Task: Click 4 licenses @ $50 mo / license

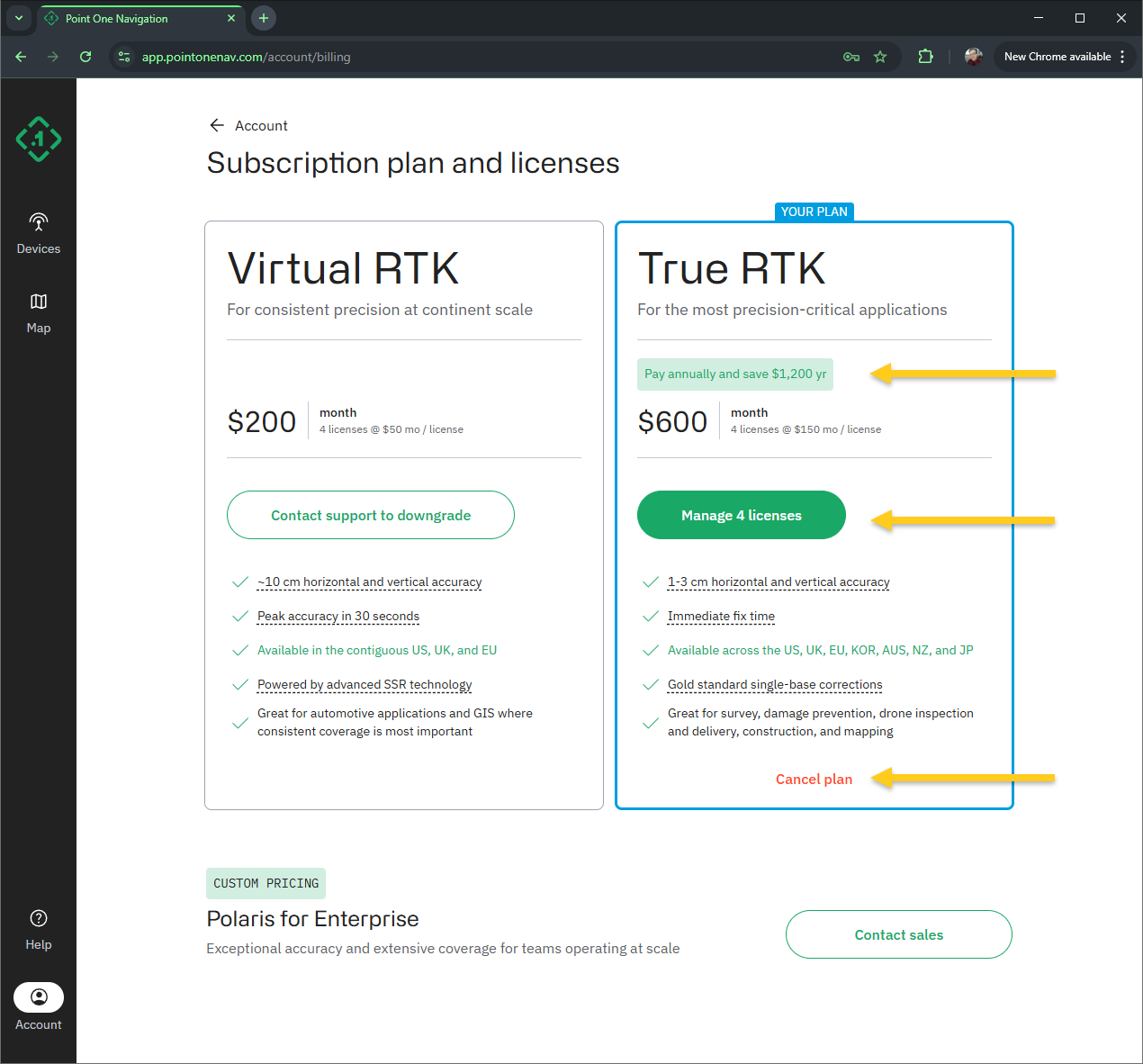Action: [391, 429]
